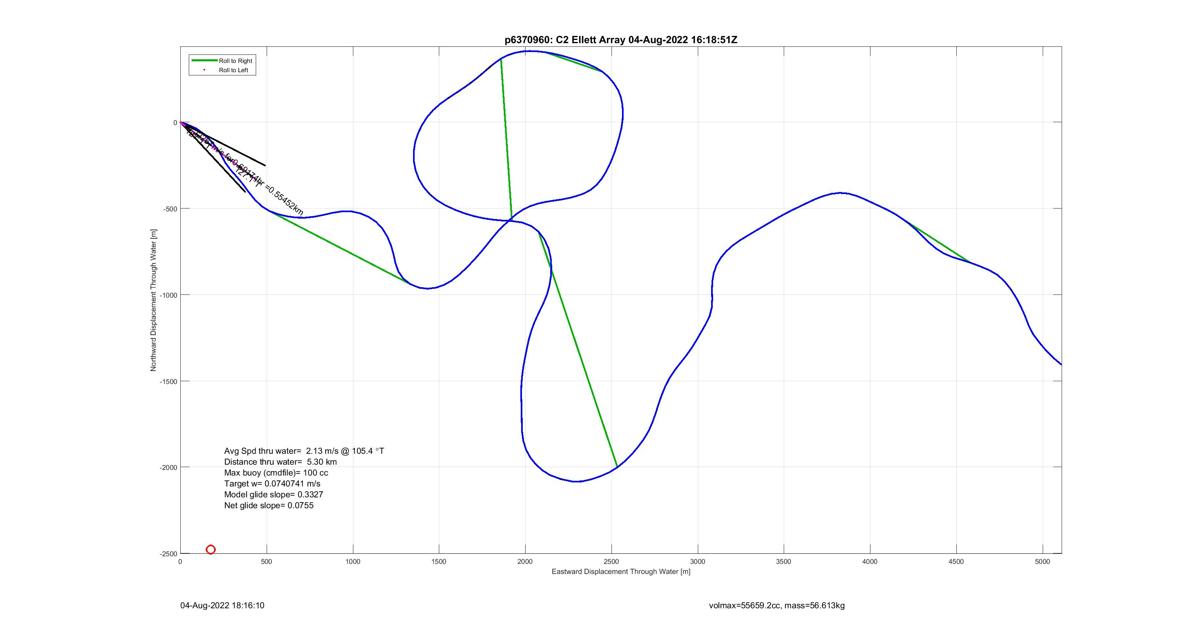Click the red circle marker near the plot bottom

coord(211,549)
